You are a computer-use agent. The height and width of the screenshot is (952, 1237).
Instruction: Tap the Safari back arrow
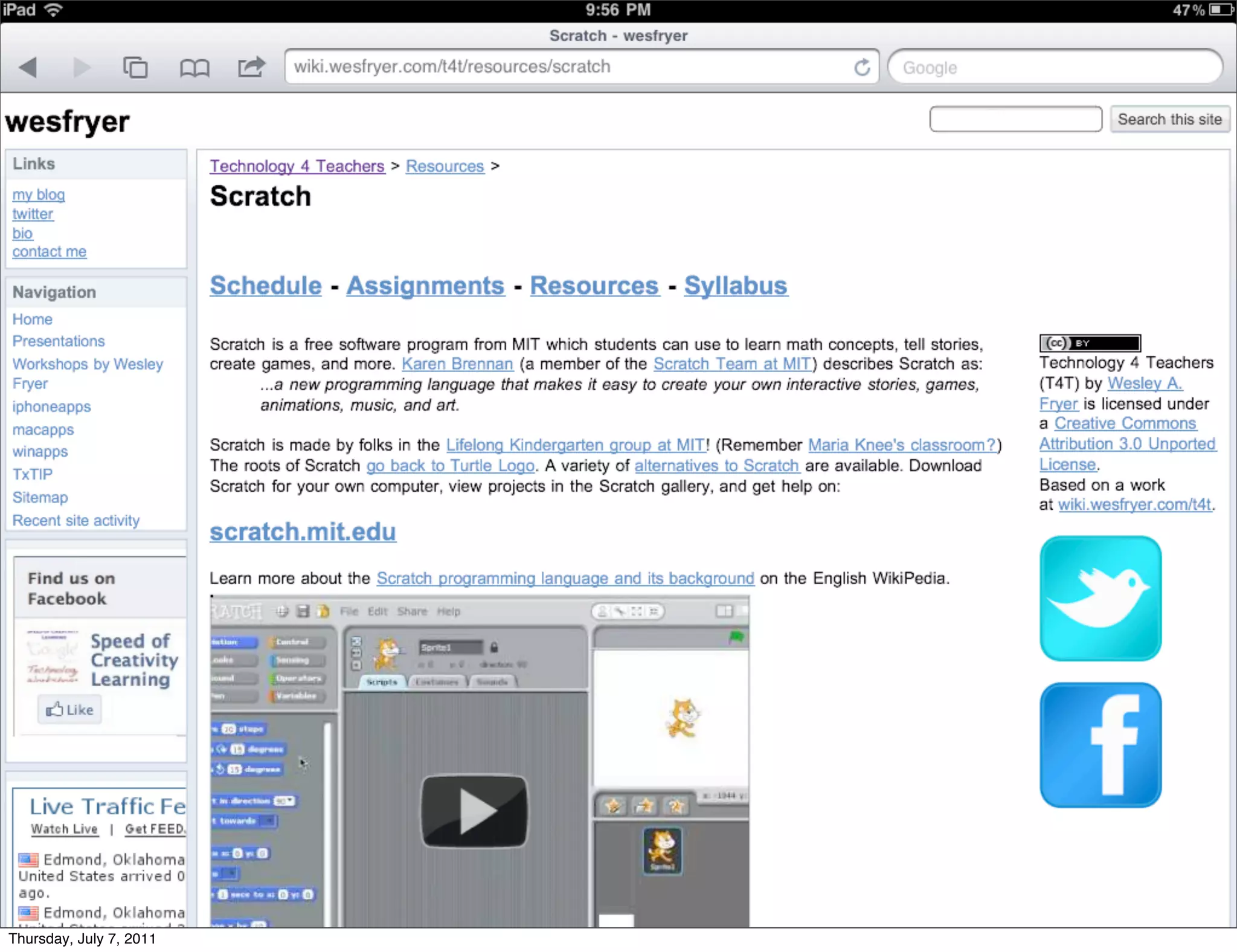[28, 67]
